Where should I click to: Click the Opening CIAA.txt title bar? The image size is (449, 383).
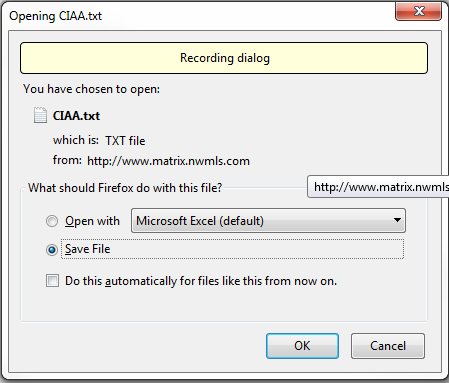[200, 15]
